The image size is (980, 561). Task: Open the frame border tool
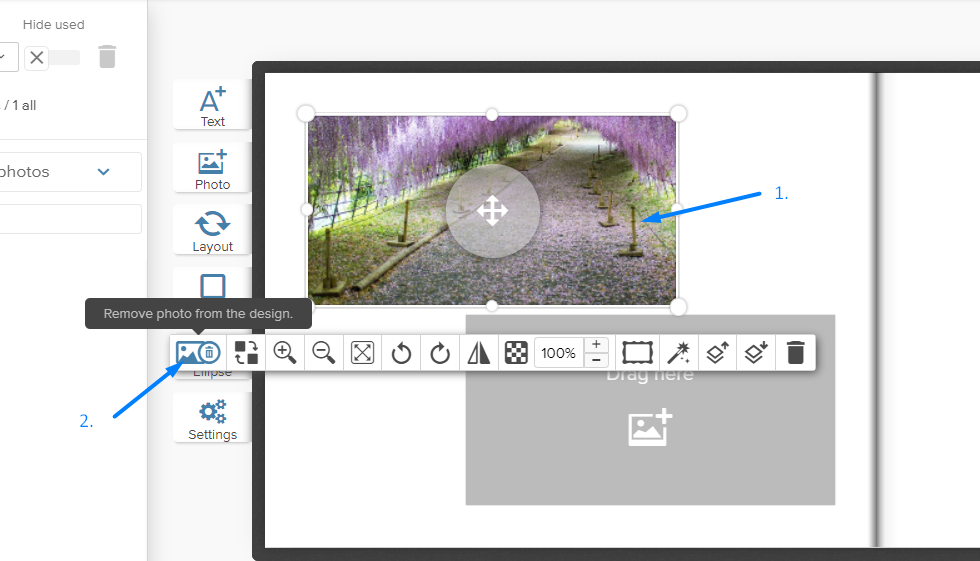(x=638, y=353)
